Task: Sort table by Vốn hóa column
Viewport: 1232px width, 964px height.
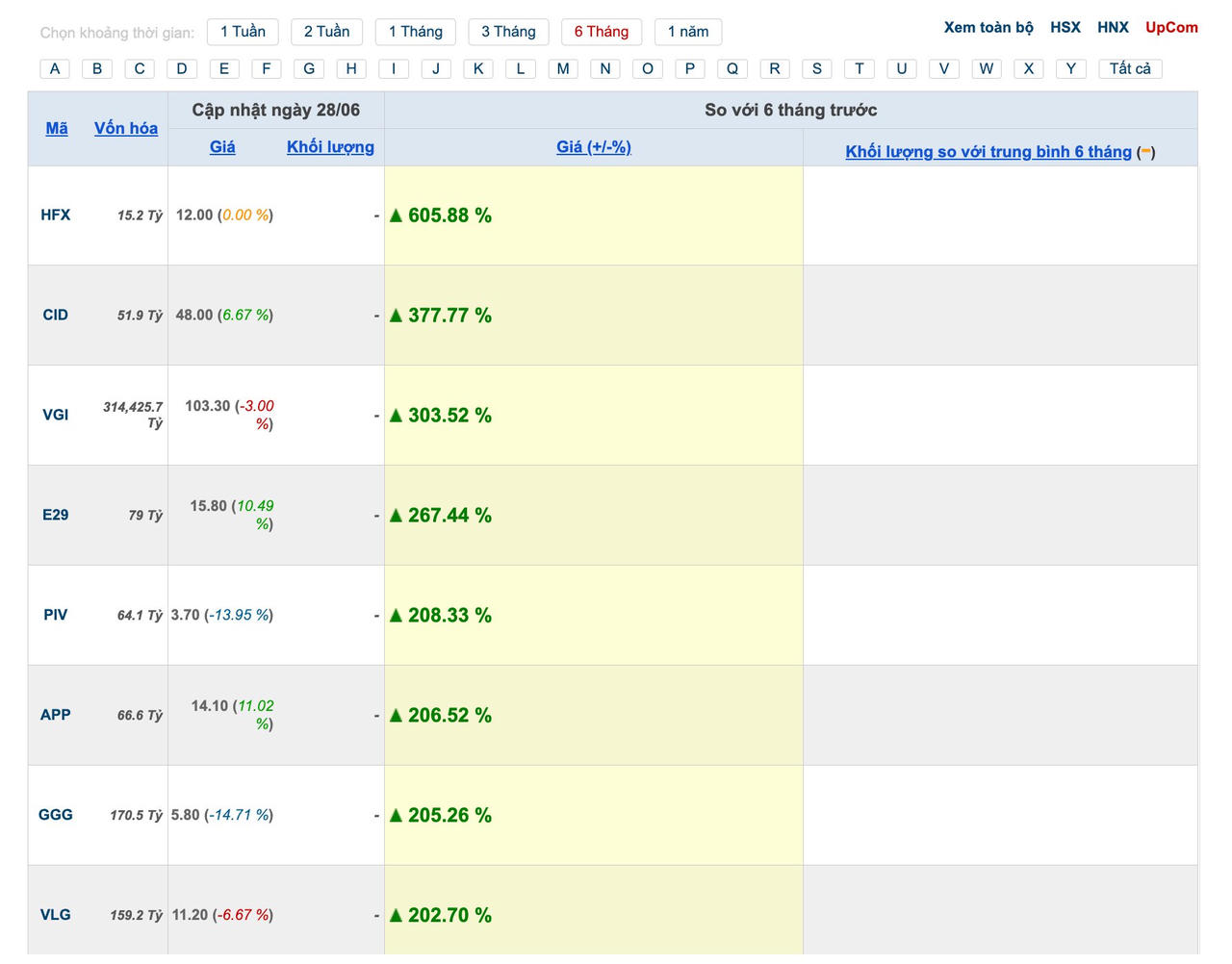Action: point(126,128)
